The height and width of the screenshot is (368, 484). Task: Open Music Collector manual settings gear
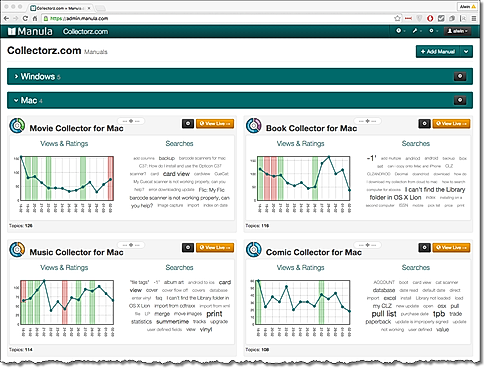(188, 248)
